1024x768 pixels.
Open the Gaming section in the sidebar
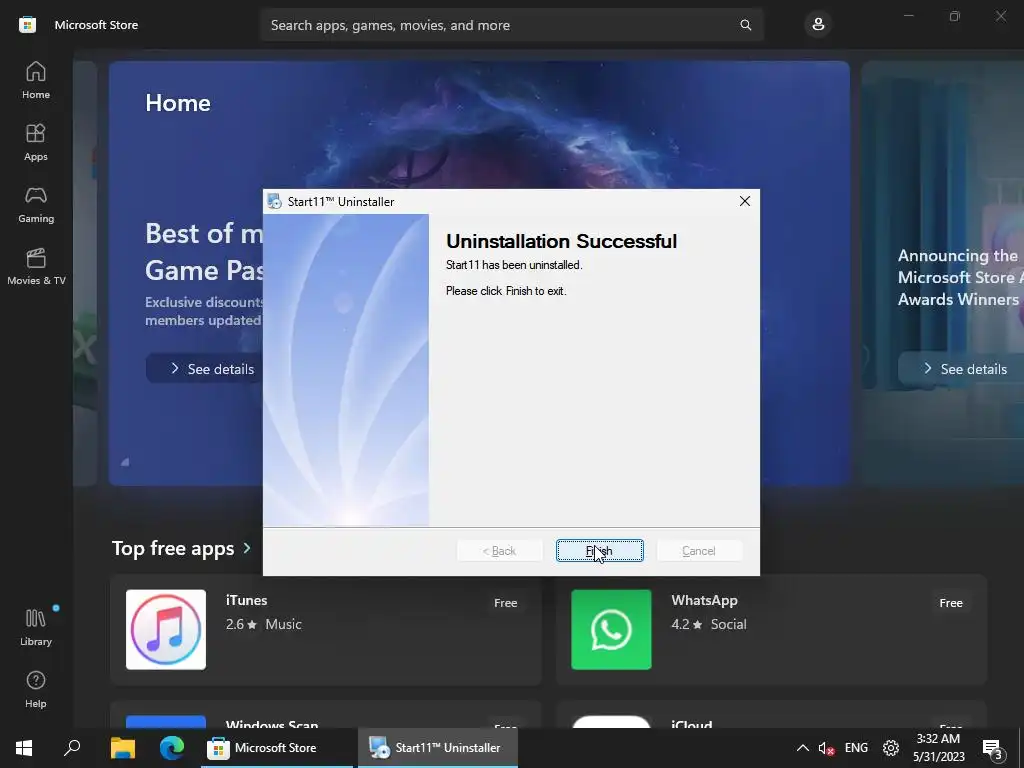(x=36, y=204)
